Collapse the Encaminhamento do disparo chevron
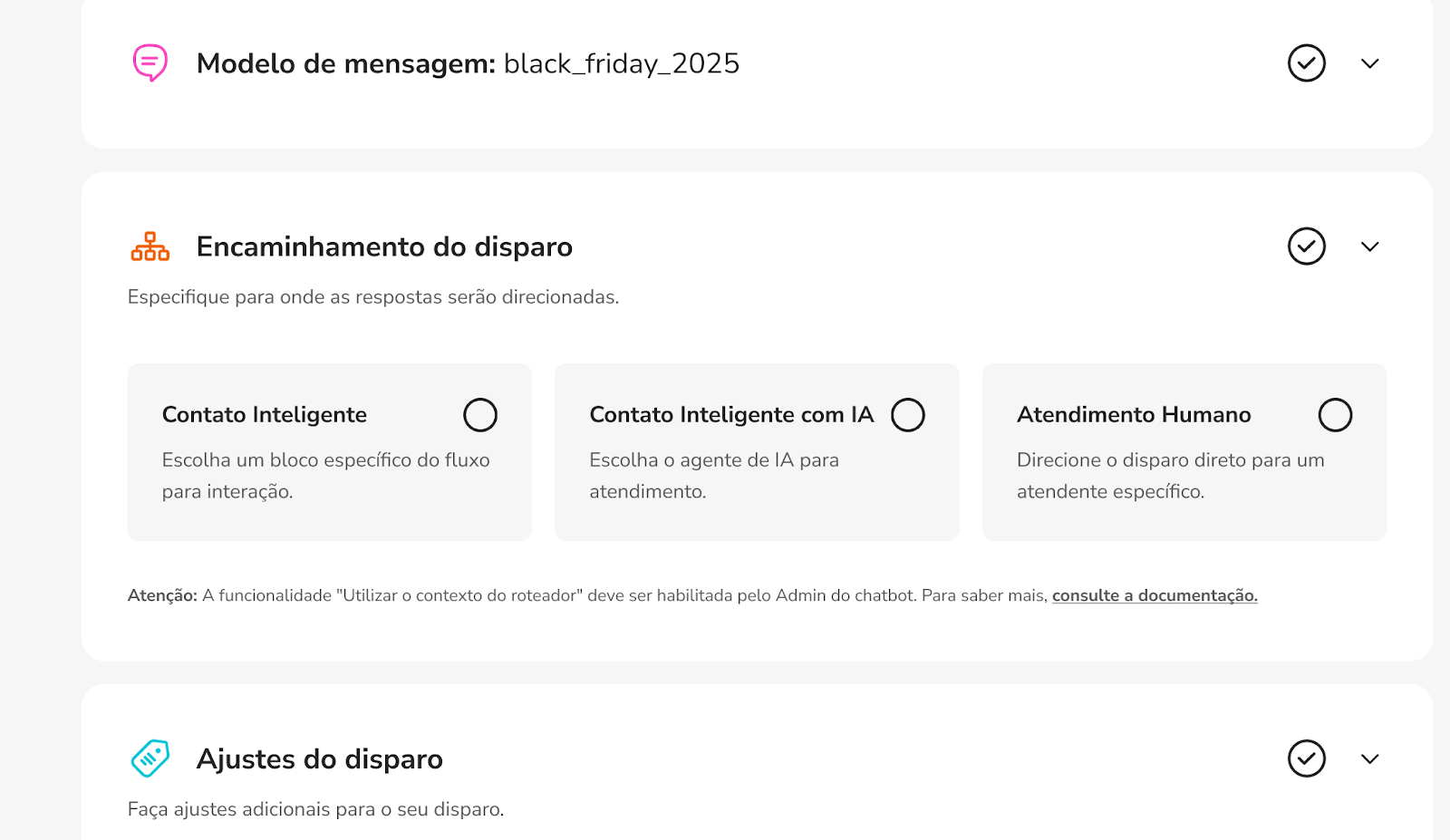The width and height of the screenshot is (1450, 840). pos(1369,246)
